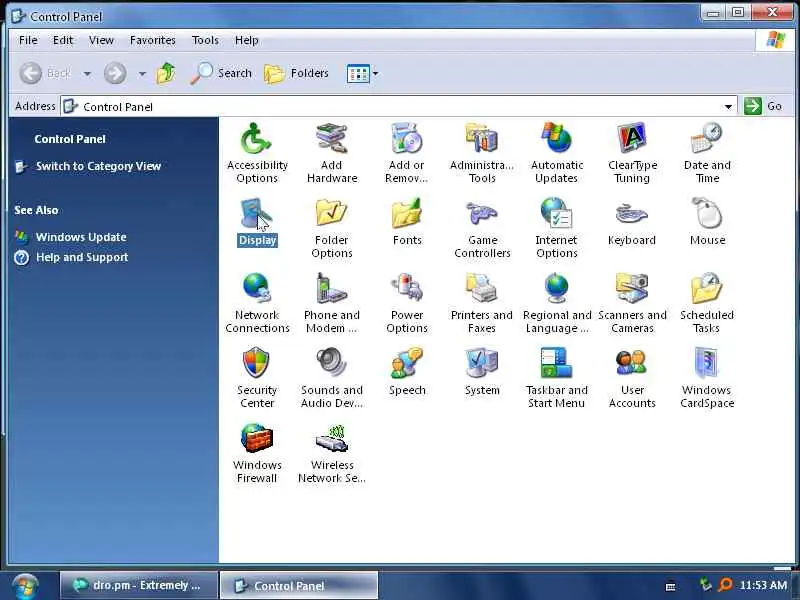The height and width of the screenshot is (600, 800).
Task: Expand the Address bar dropdown arrow
Action: (728, 107)
